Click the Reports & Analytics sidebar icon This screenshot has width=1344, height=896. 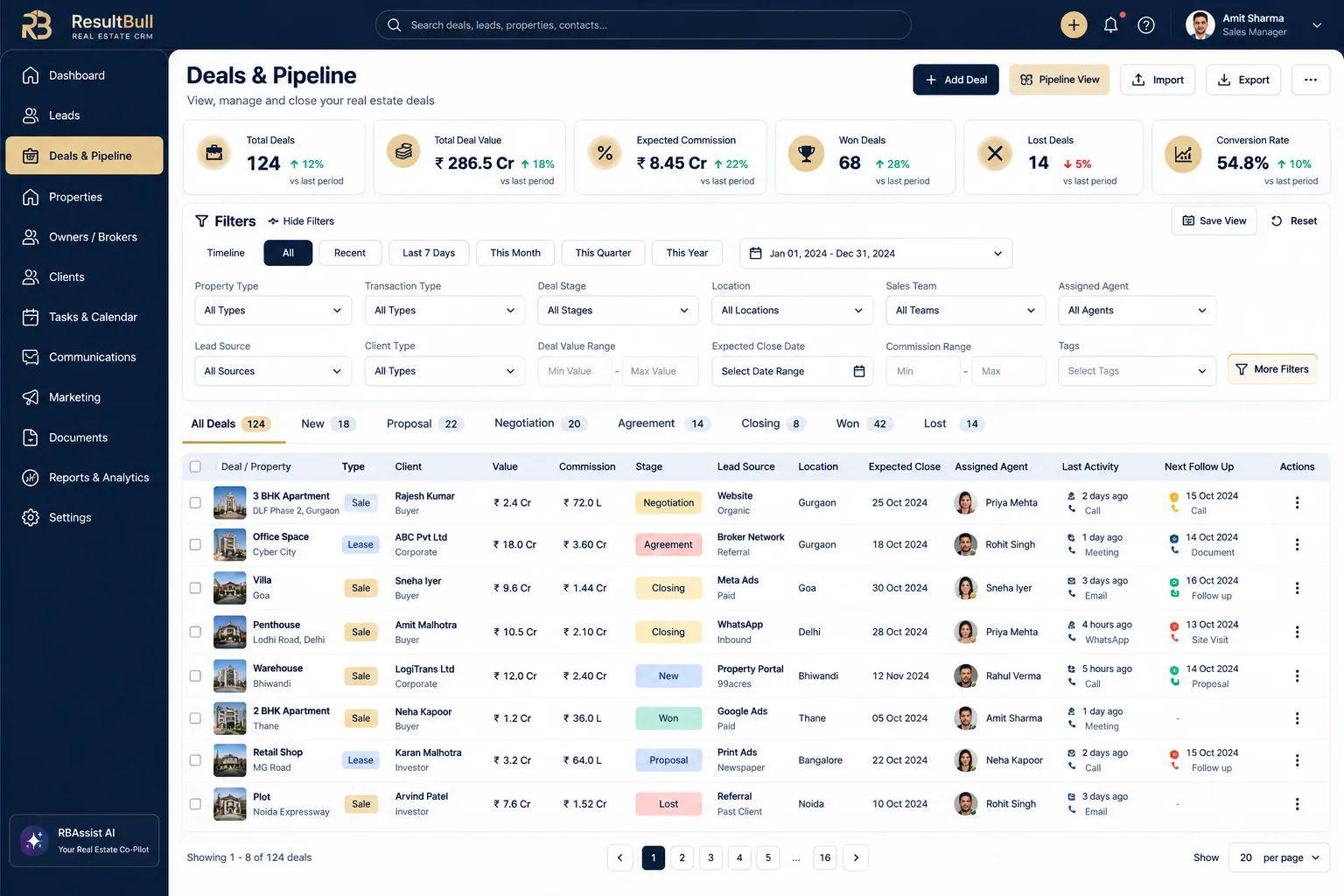point(31,478)
